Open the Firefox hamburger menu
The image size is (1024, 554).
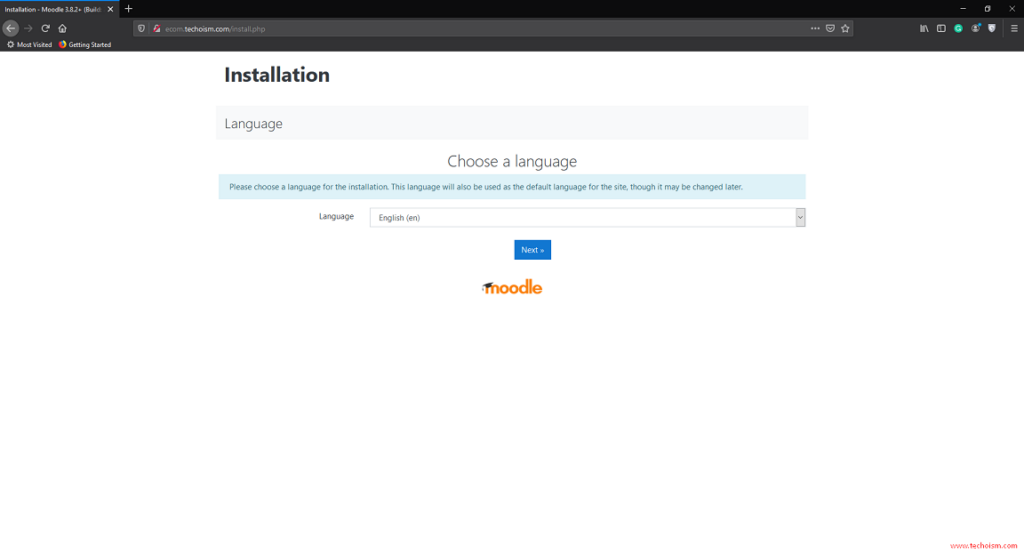[x=1013, y=28]
